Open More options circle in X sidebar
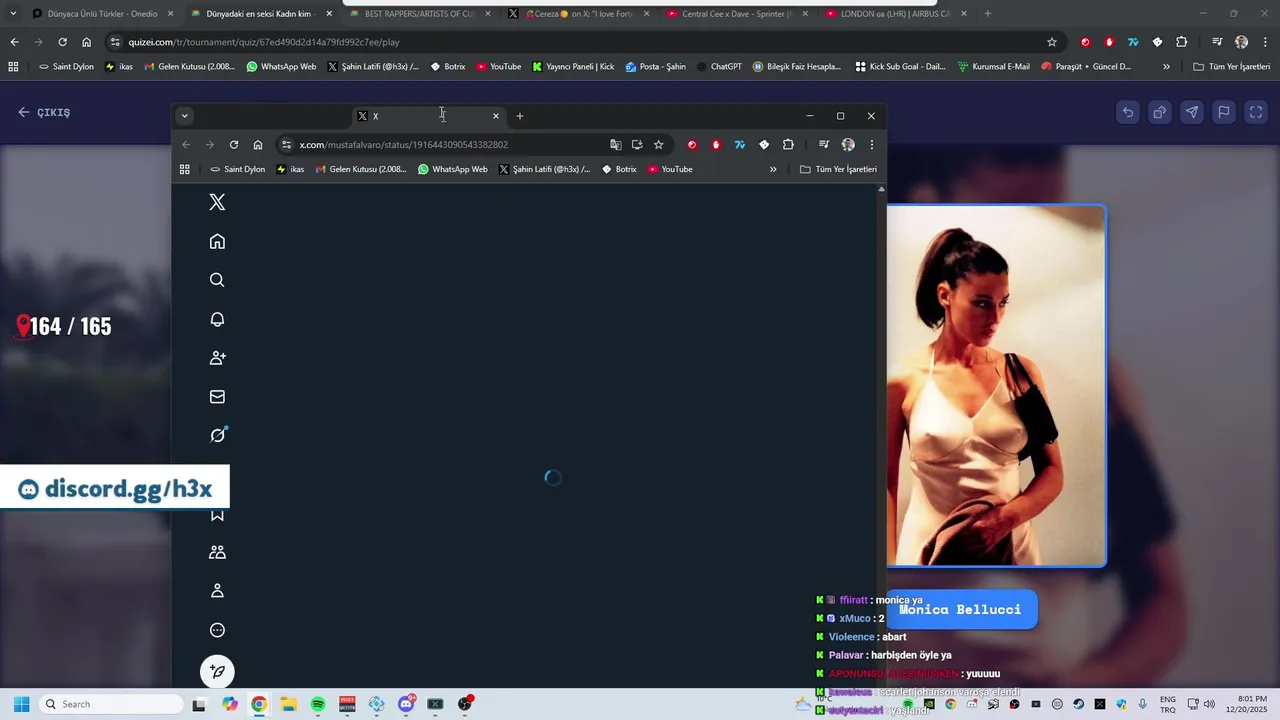 [x=217, y=630]
